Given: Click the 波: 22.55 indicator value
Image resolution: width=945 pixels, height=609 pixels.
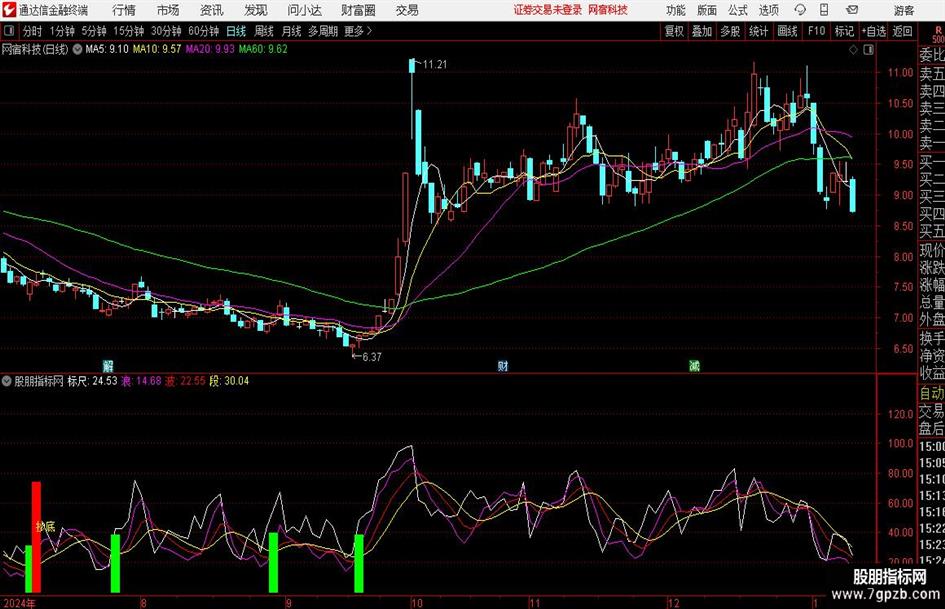Looking at the screenshot, I should pyautogui.click(x=186, y=381).
